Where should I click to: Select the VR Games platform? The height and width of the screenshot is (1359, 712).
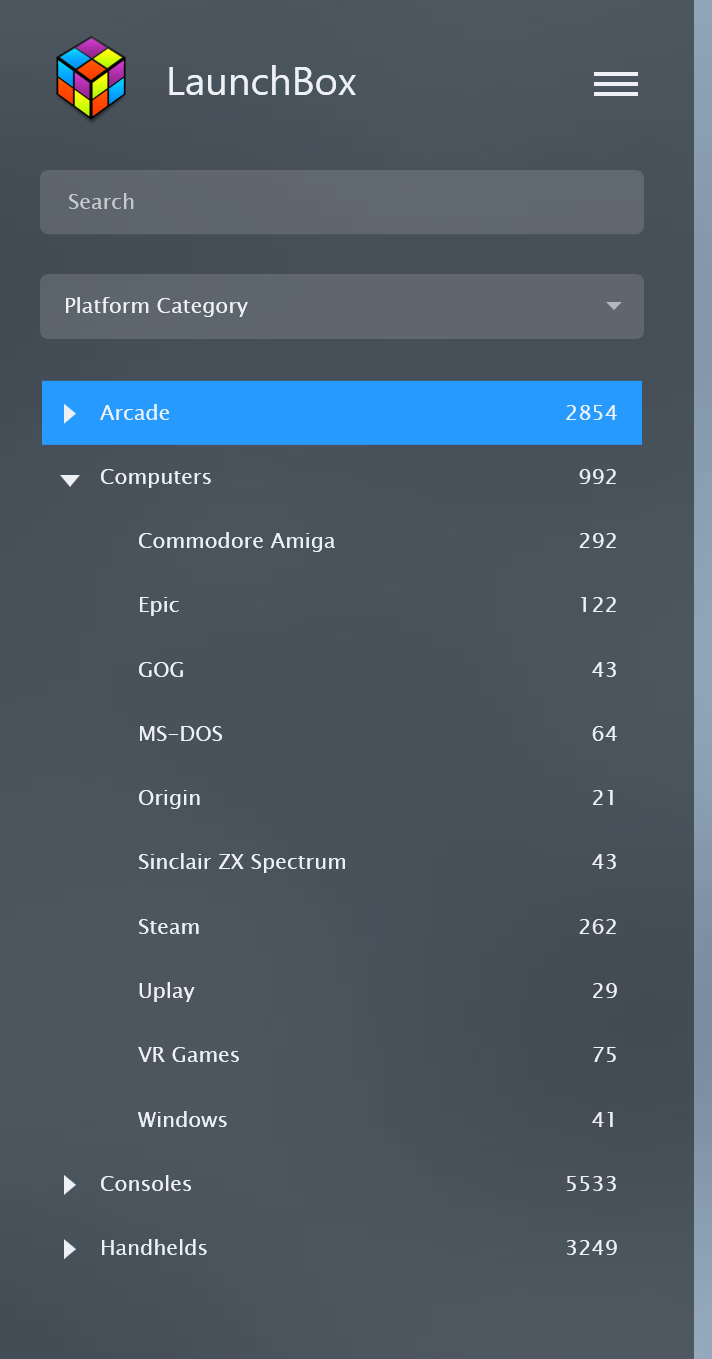click(x=342, y=1055)
